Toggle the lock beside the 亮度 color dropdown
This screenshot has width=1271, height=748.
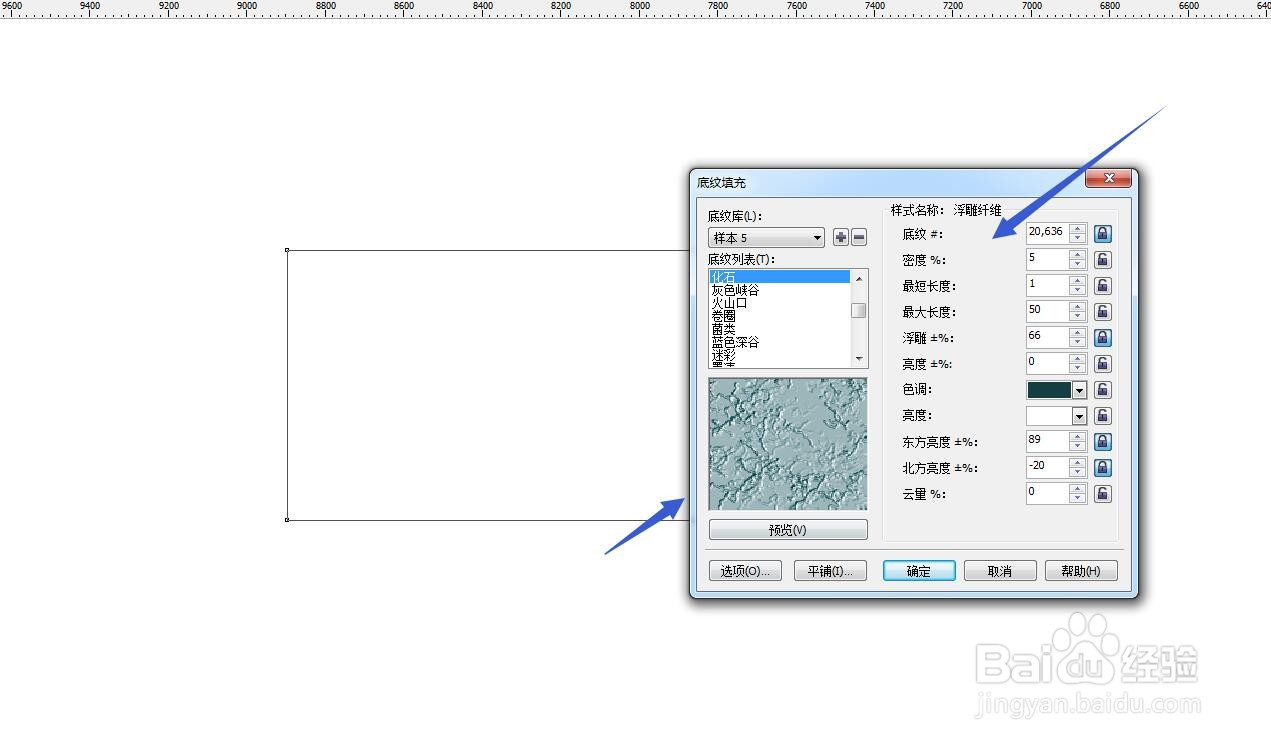(1102, 416)
